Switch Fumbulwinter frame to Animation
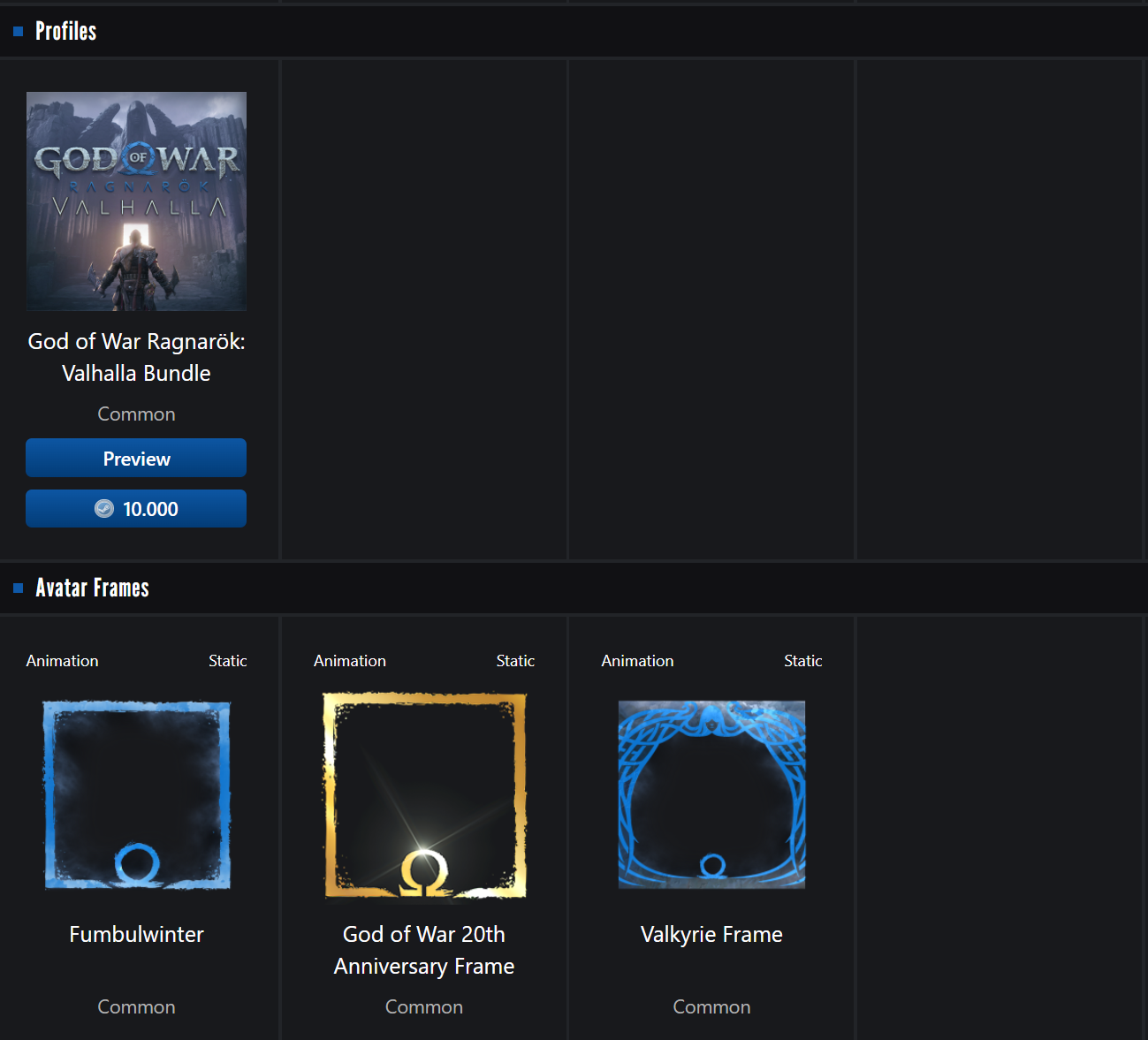This screenshot has width=1148, height=1040. click(63, 661)
